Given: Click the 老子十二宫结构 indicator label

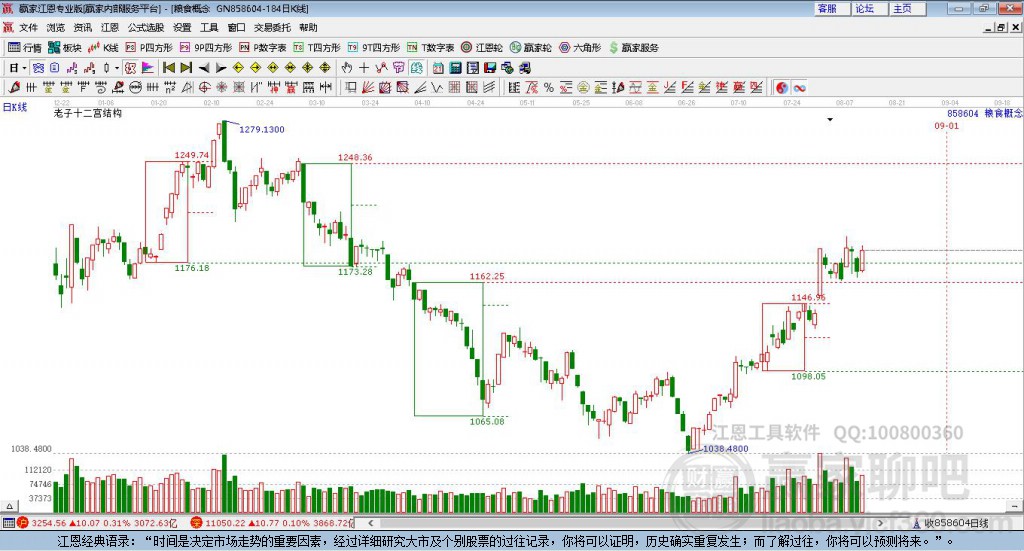Looking at the screenshot, I should tap(88, 113).
